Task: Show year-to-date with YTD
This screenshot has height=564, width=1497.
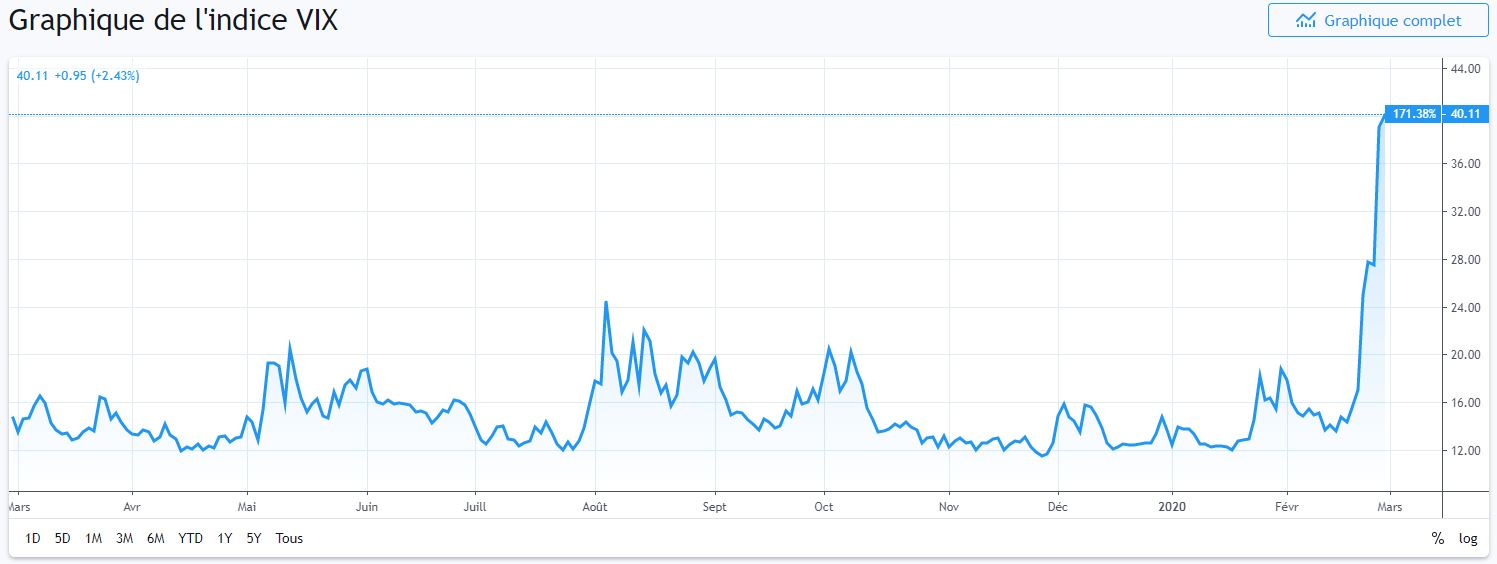Action: tap(190, 538)
